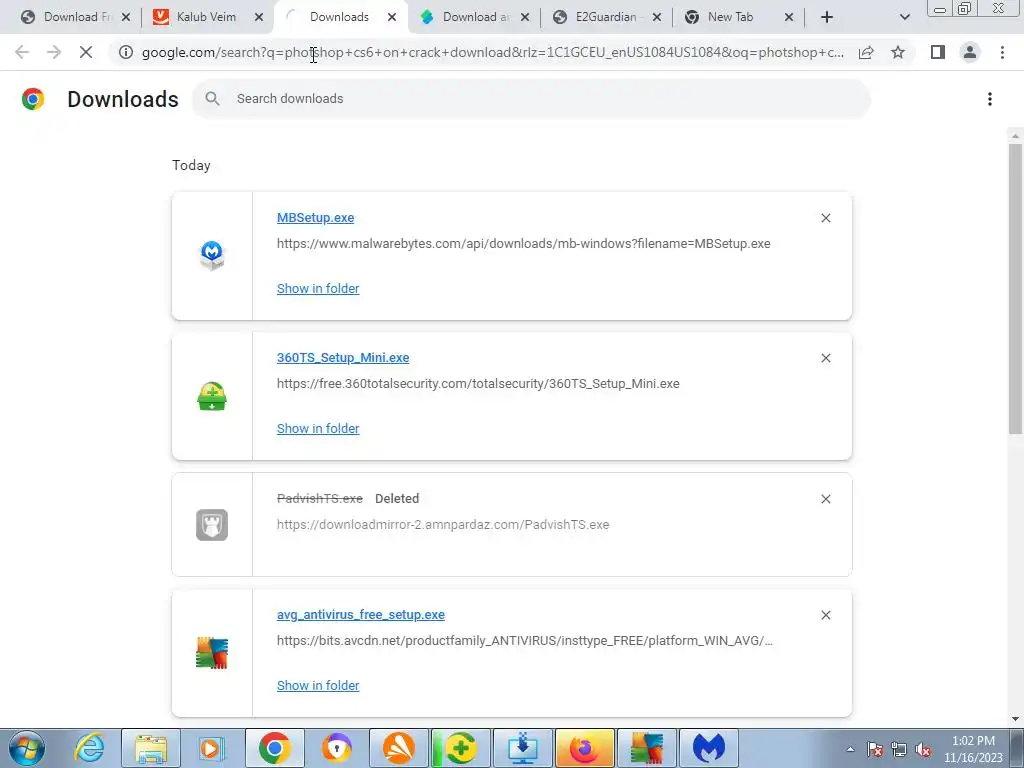Open the Downloads page more actions menu
The image size is (1024, 768).
pyautogui.click(x=989, y=99)
